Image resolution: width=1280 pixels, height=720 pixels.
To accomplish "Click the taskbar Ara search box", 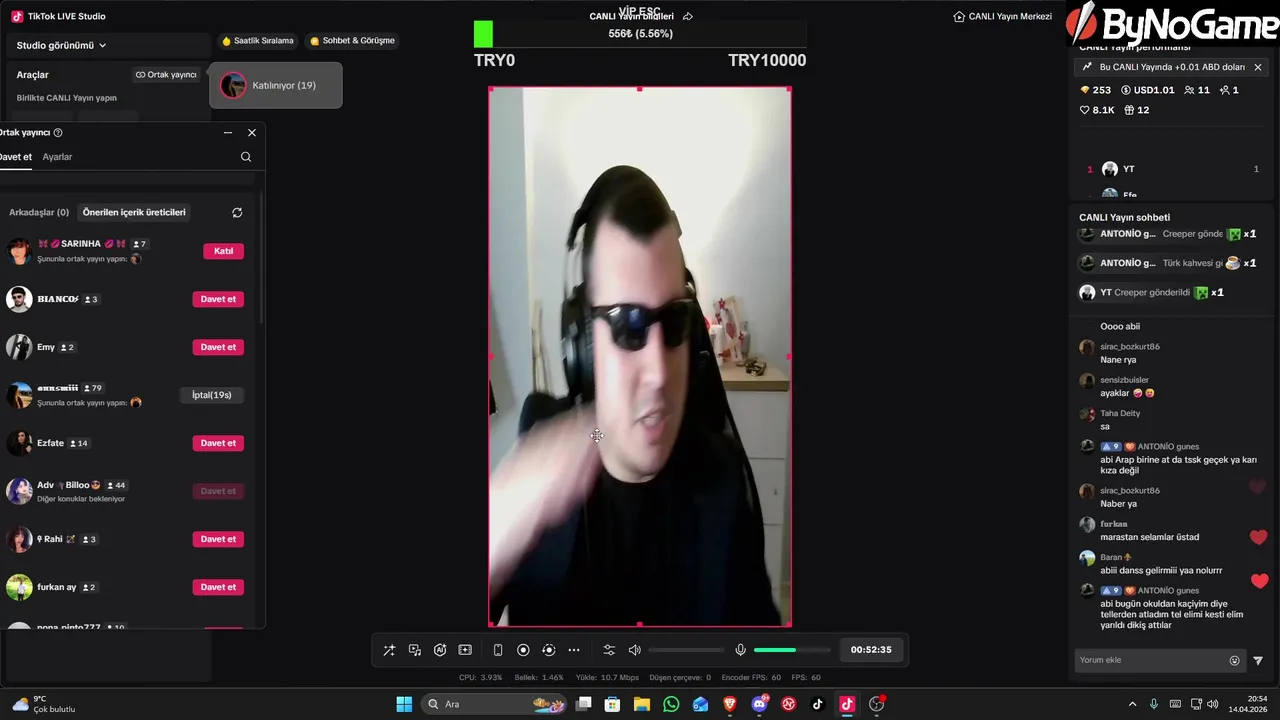I will (x=496, y=704).
